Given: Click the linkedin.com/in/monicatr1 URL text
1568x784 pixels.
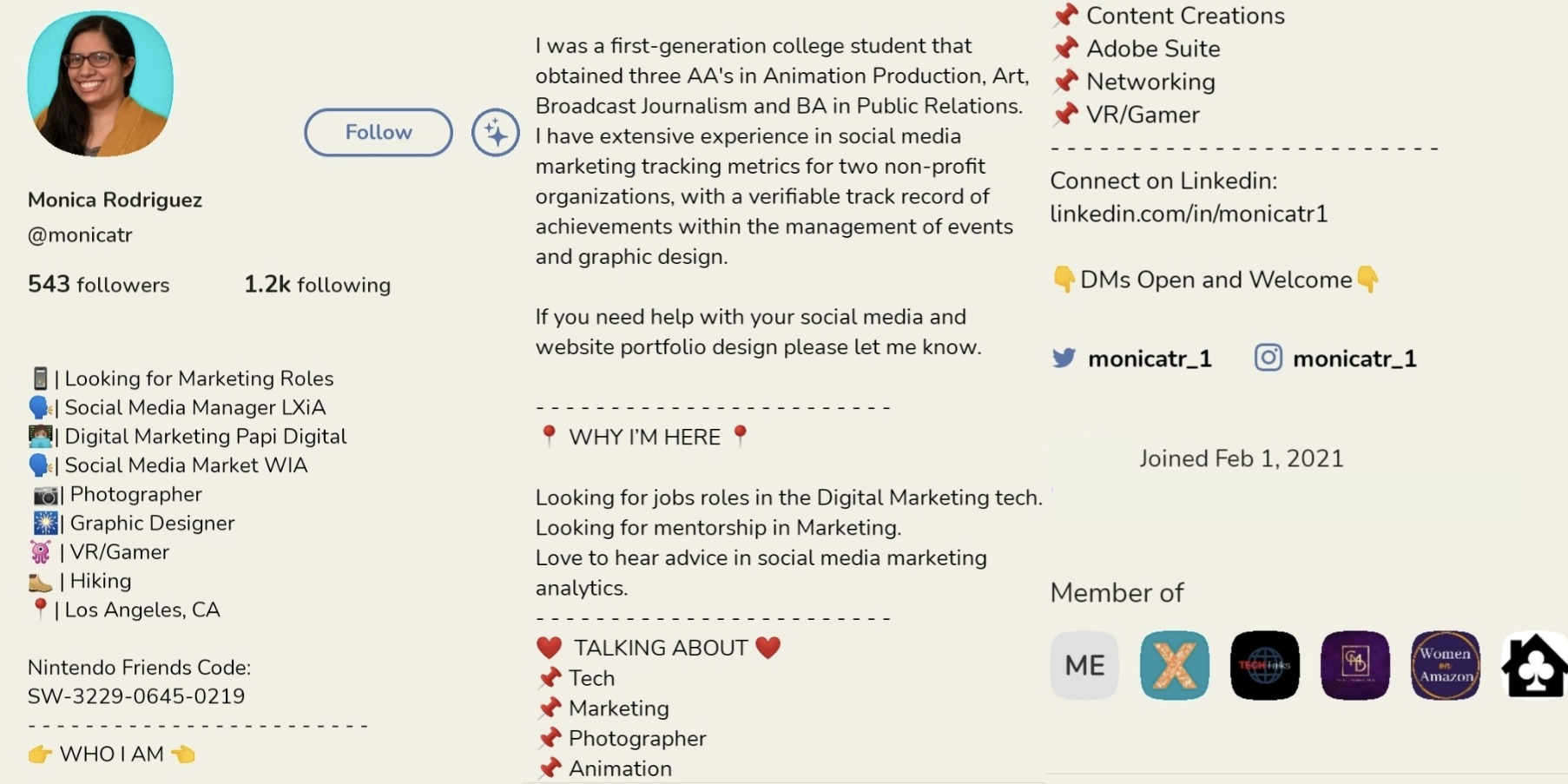Looking at the screenshot, I should 1189,214.
